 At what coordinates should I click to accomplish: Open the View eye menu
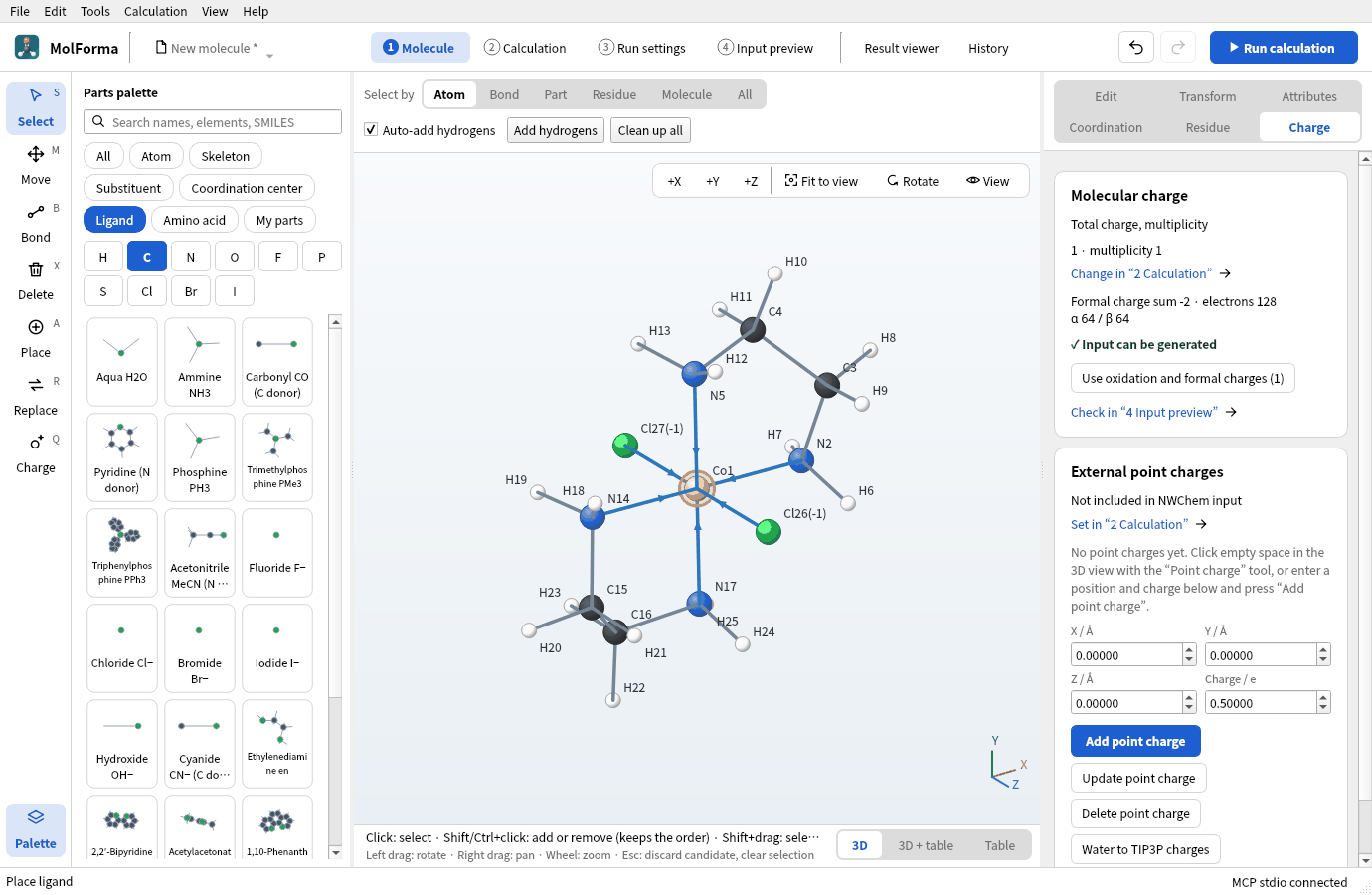pos(987,181)
